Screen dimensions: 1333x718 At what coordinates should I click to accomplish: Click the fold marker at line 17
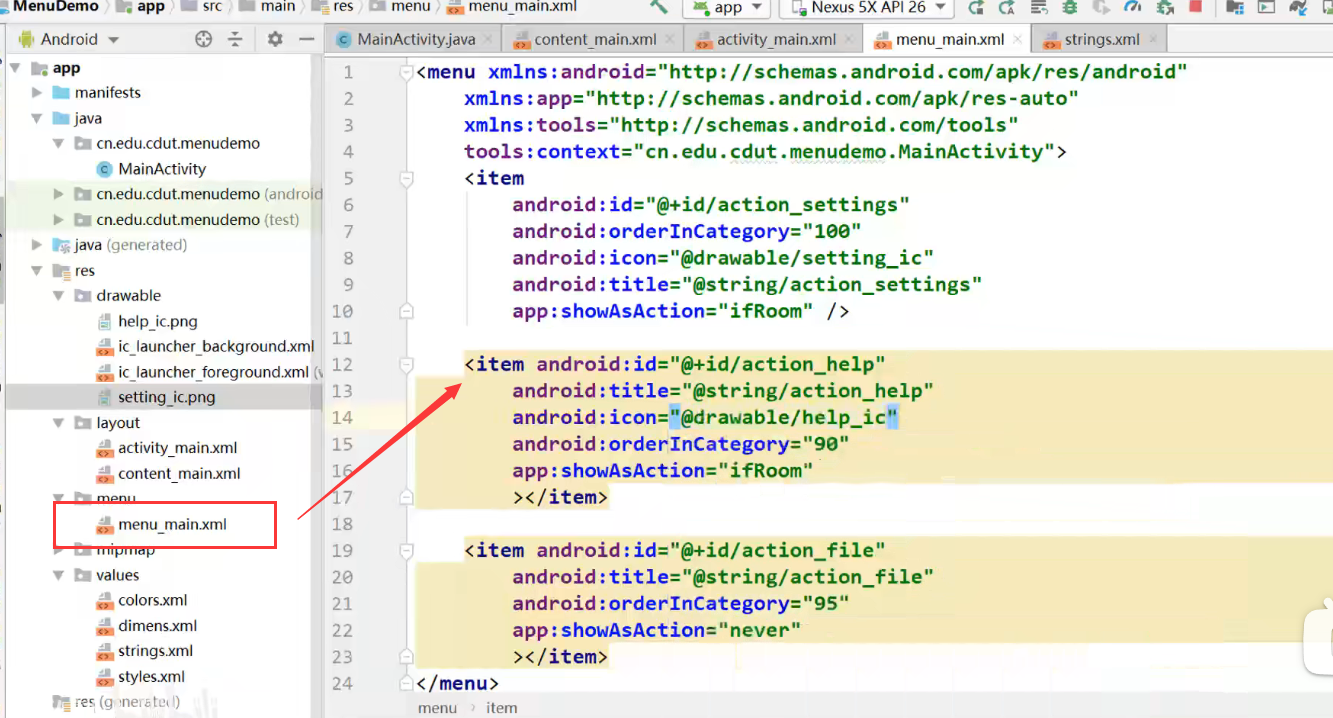pyautogui.click(x=406, y=497)
